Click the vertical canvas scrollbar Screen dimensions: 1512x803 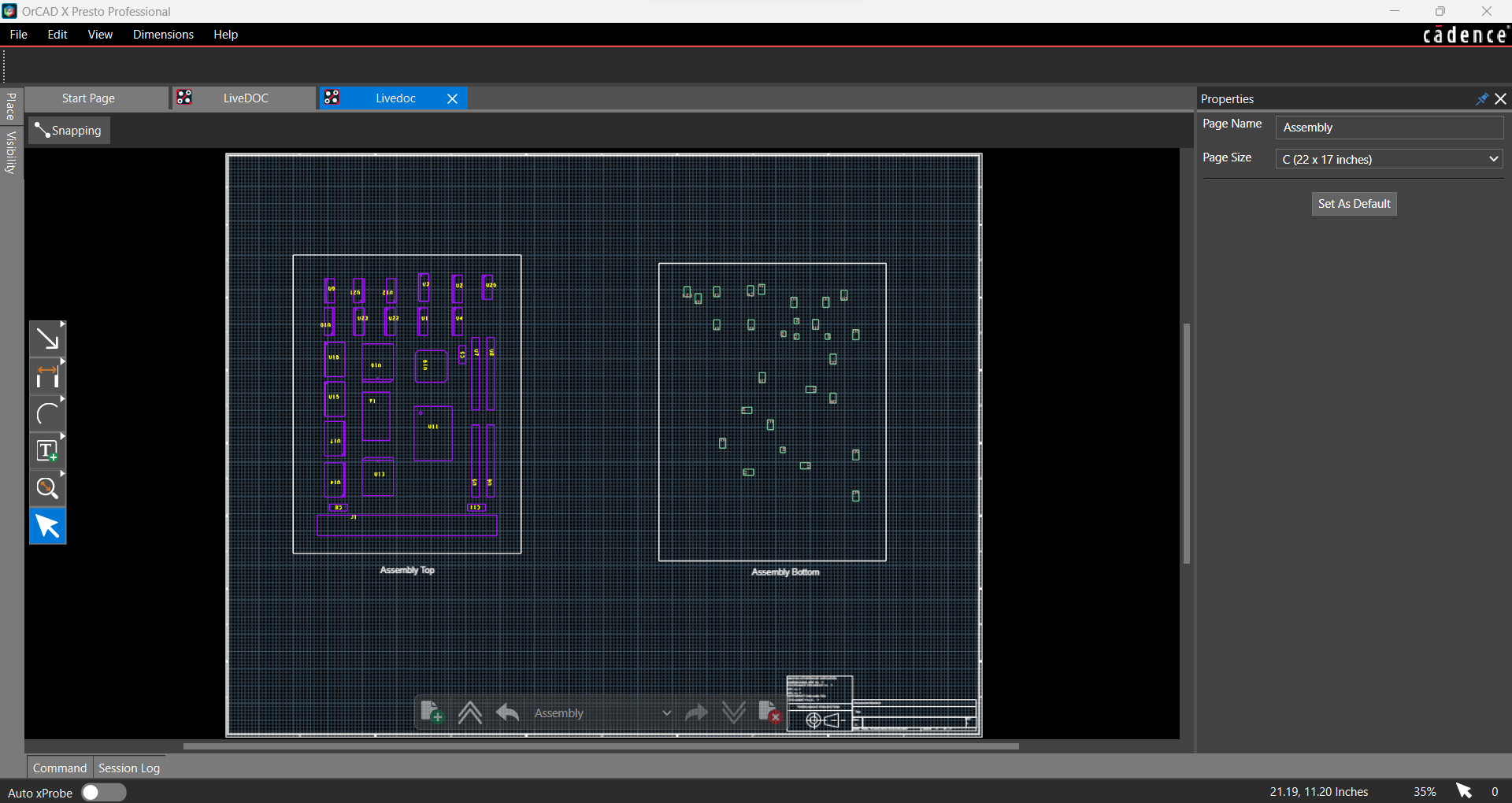[1186, 442]
